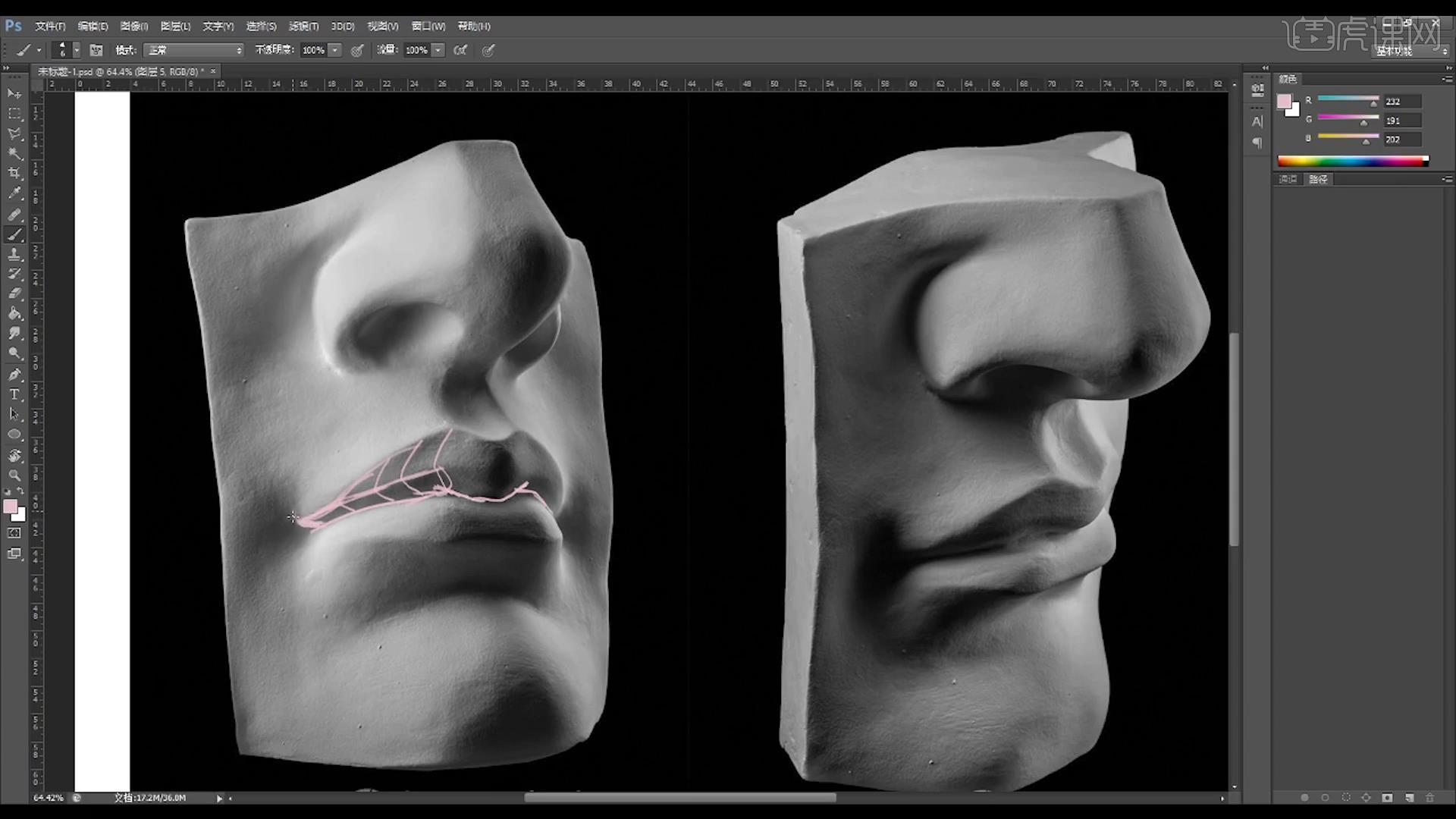Switch to the tab left of 路径

coord(1288,179)
